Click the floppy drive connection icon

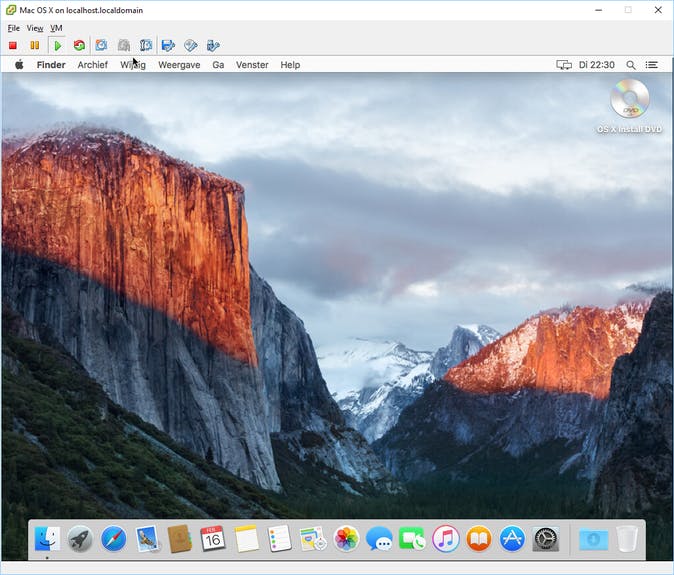point(168,45)
